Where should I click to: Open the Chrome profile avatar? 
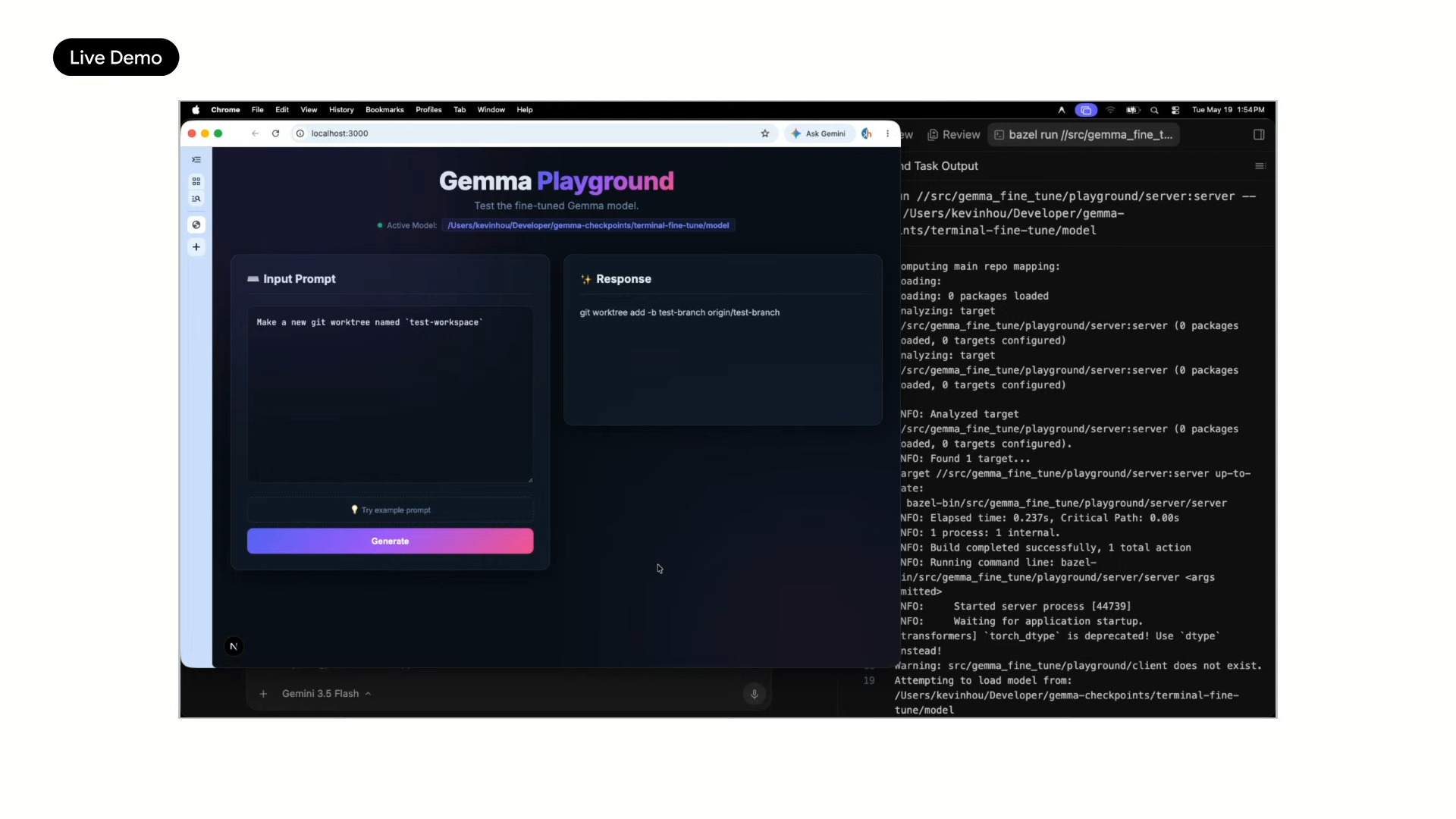click(x=867, y=133)
